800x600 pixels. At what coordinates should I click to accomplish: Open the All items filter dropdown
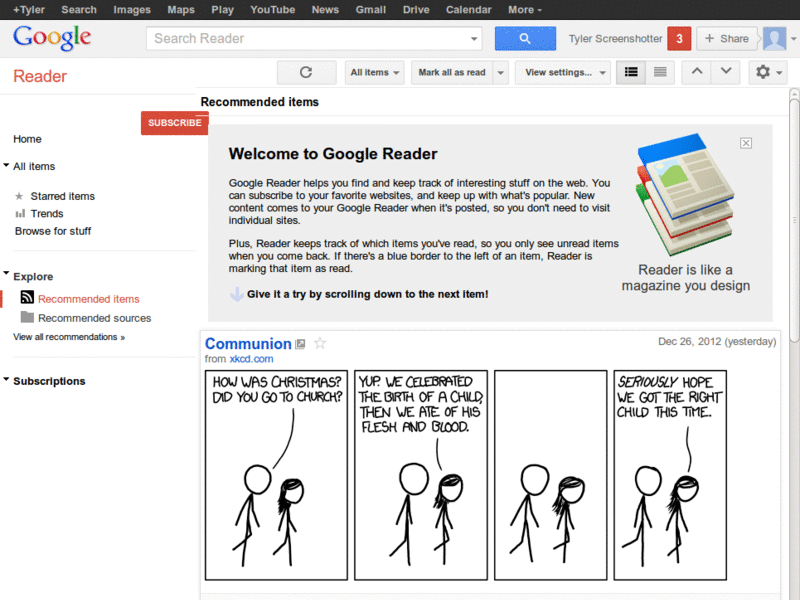tap(374, 72)
